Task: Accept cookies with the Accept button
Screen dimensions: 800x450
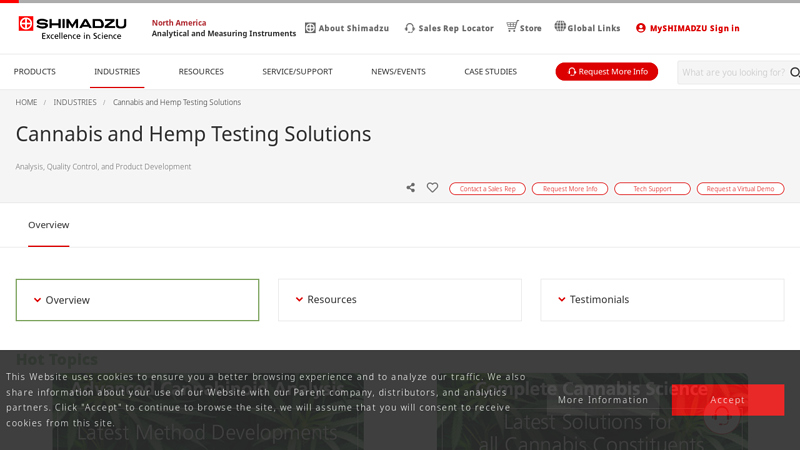Action: click(x=728, y=400)
